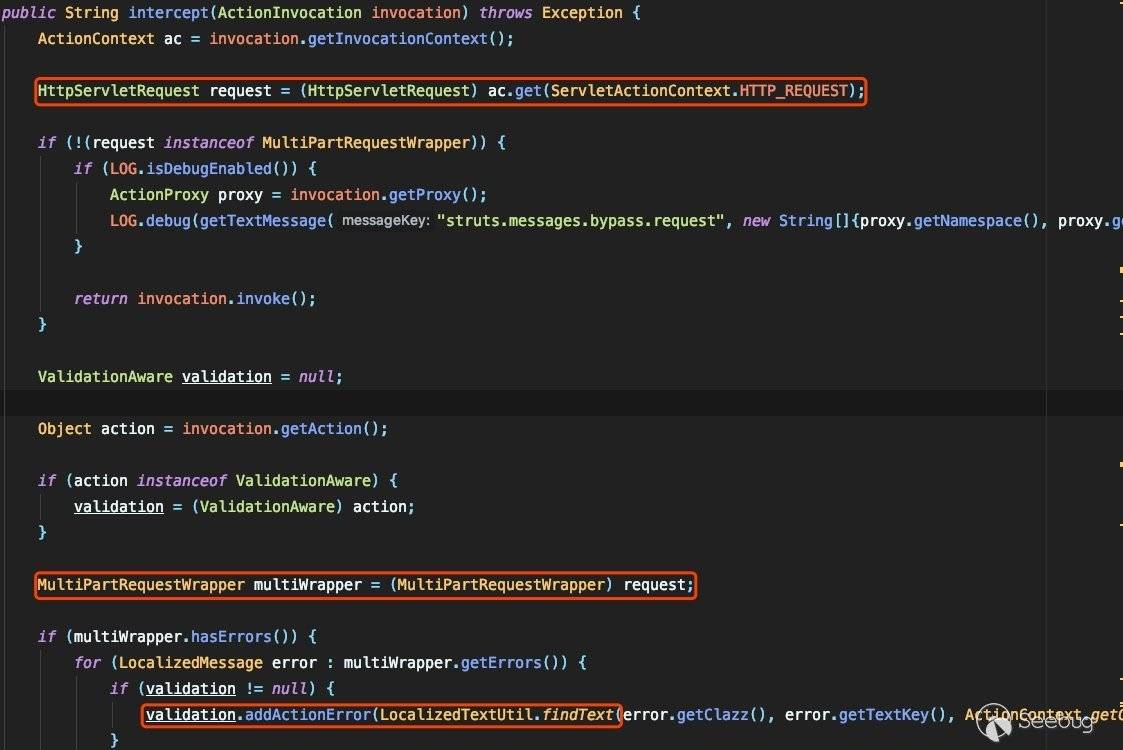Click the public modifier keyword

click(29, 13)
